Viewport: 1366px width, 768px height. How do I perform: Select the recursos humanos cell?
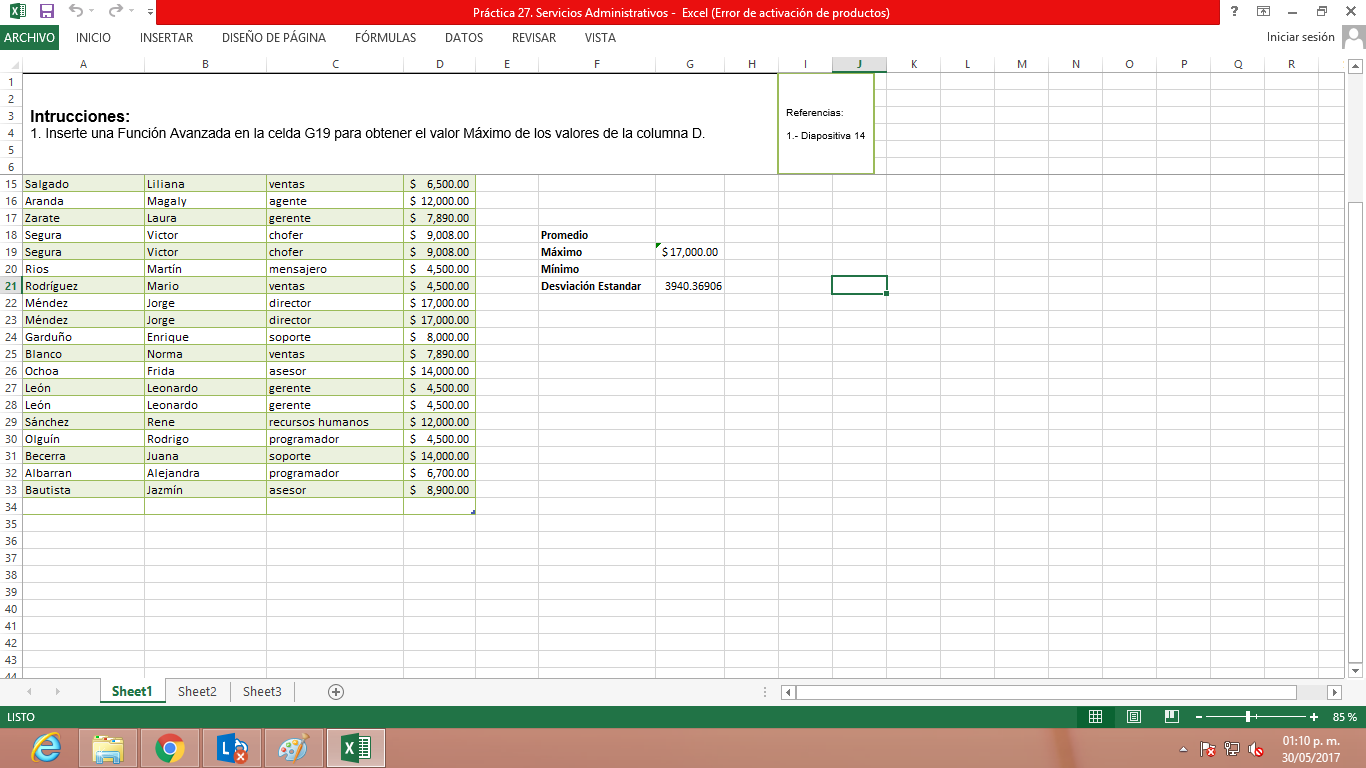(335, 422)
